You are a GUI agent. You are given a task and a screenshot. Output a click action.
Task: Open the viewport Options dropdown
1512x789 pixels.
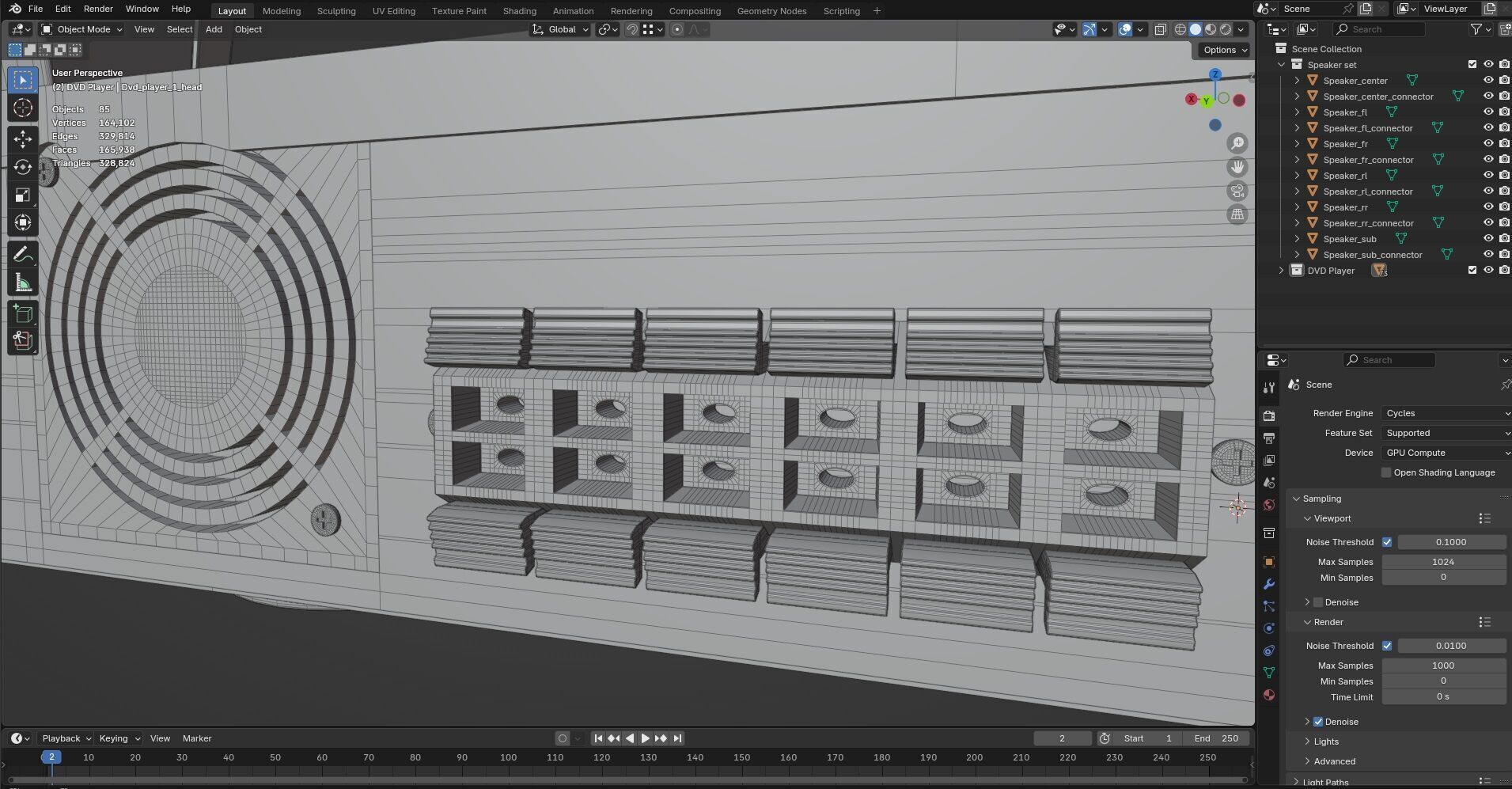(1223, 50)
